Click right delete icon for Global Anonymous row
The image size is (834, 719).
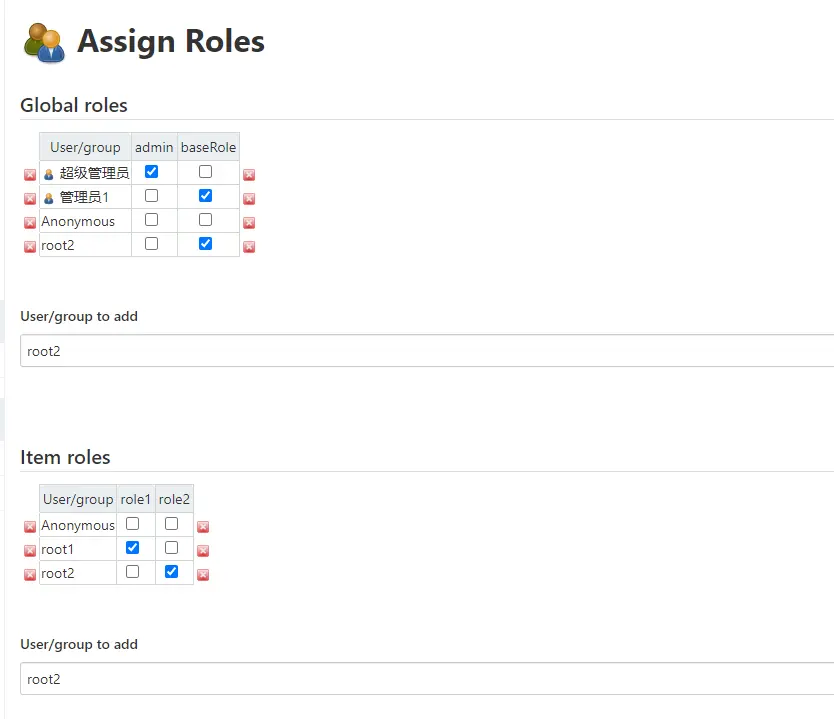click(x=249, y=223)
